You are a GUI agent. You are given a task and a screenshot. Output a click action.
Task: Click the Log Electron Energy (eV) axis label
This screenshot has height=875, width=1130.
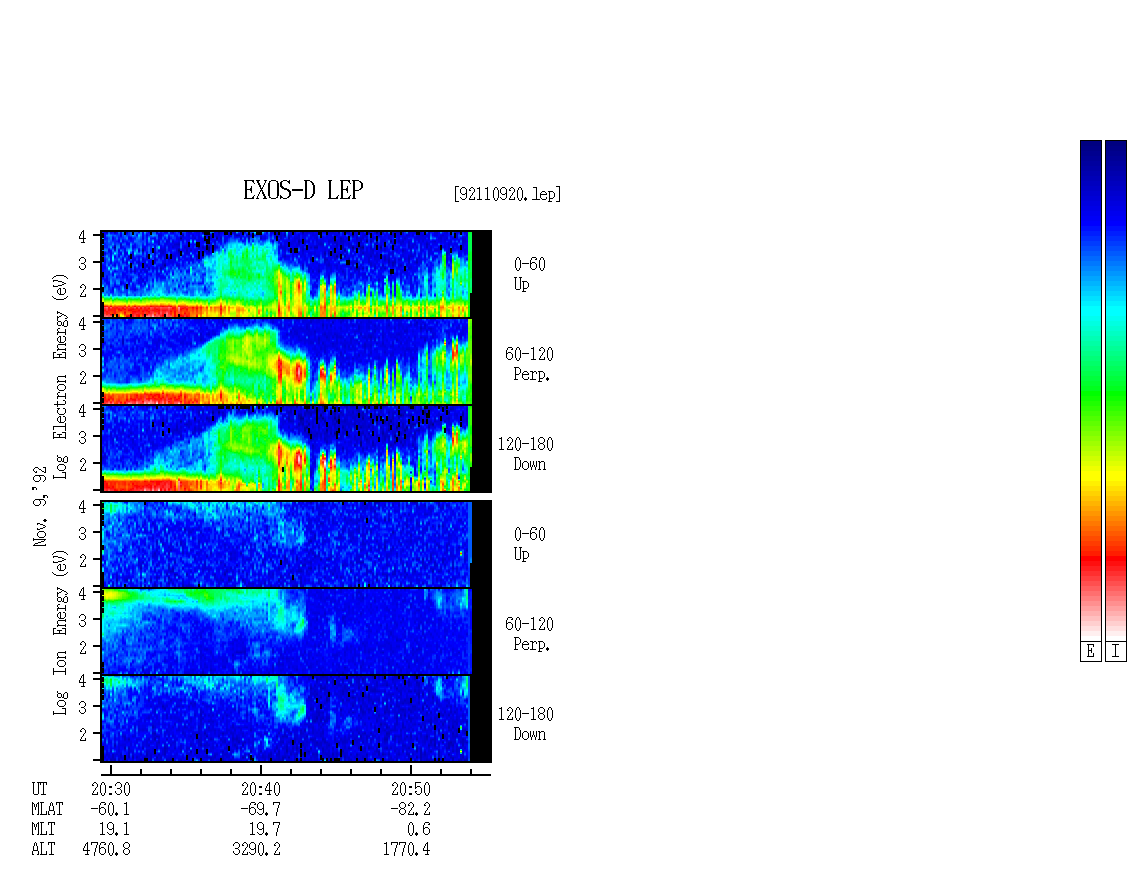pyautogui.click(x=61, y=376)
